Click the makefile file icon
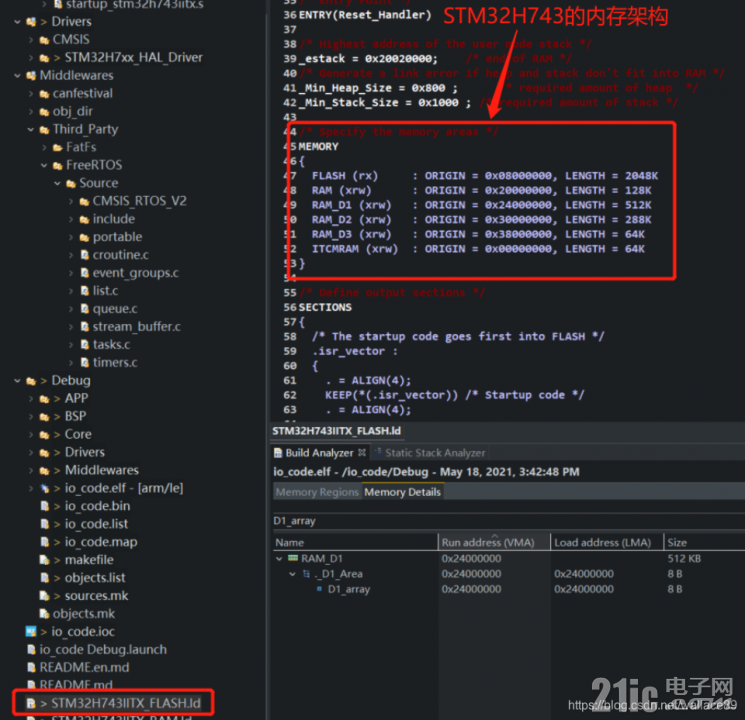The image size is (745, 720). pos(45,560)
